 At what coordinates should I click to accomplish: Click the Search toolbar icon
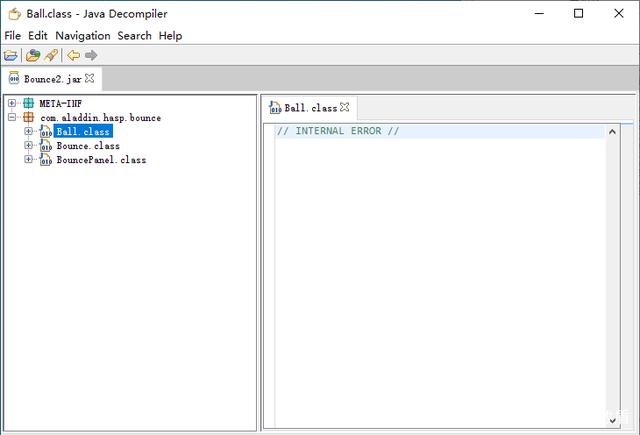tap(50, 55)
